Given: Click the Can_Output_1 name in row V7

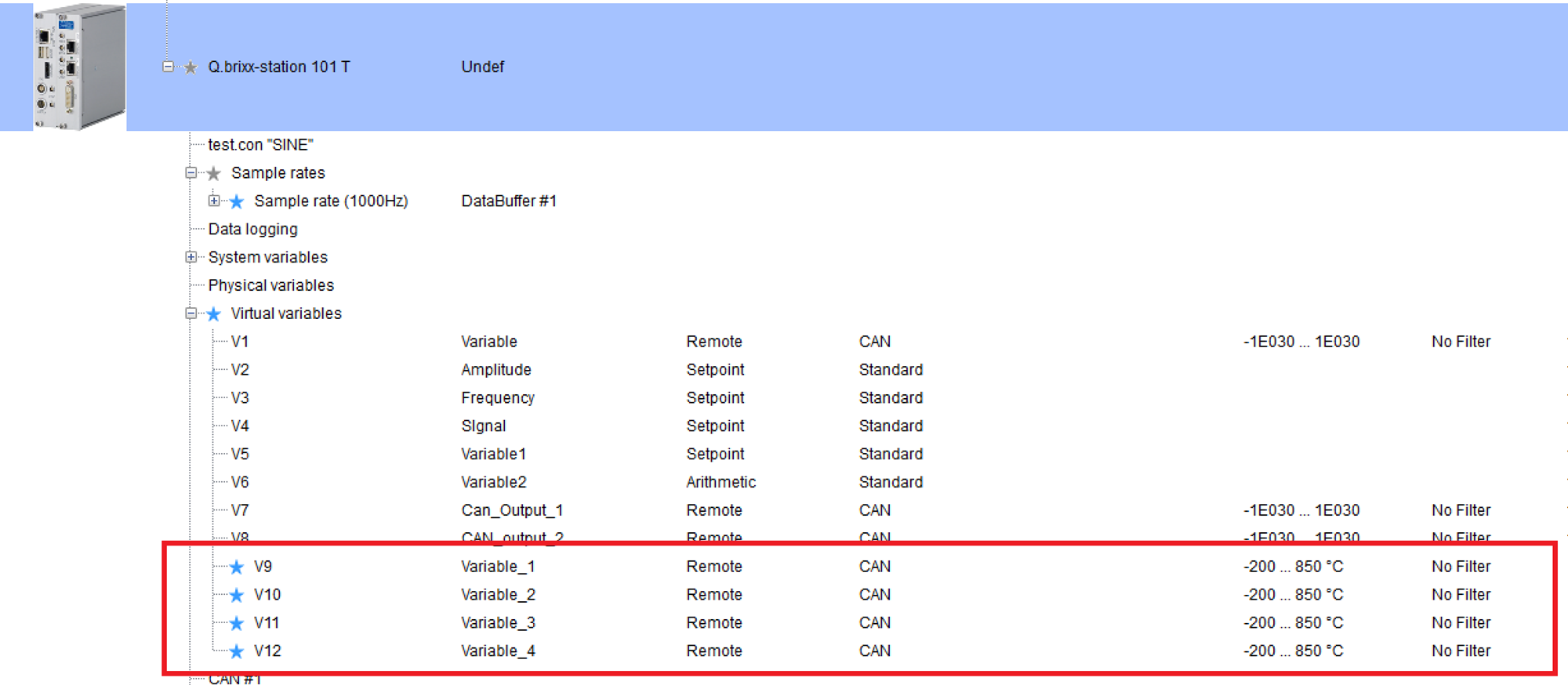Looking at the screenshot, I should click(x=512, y=510).
